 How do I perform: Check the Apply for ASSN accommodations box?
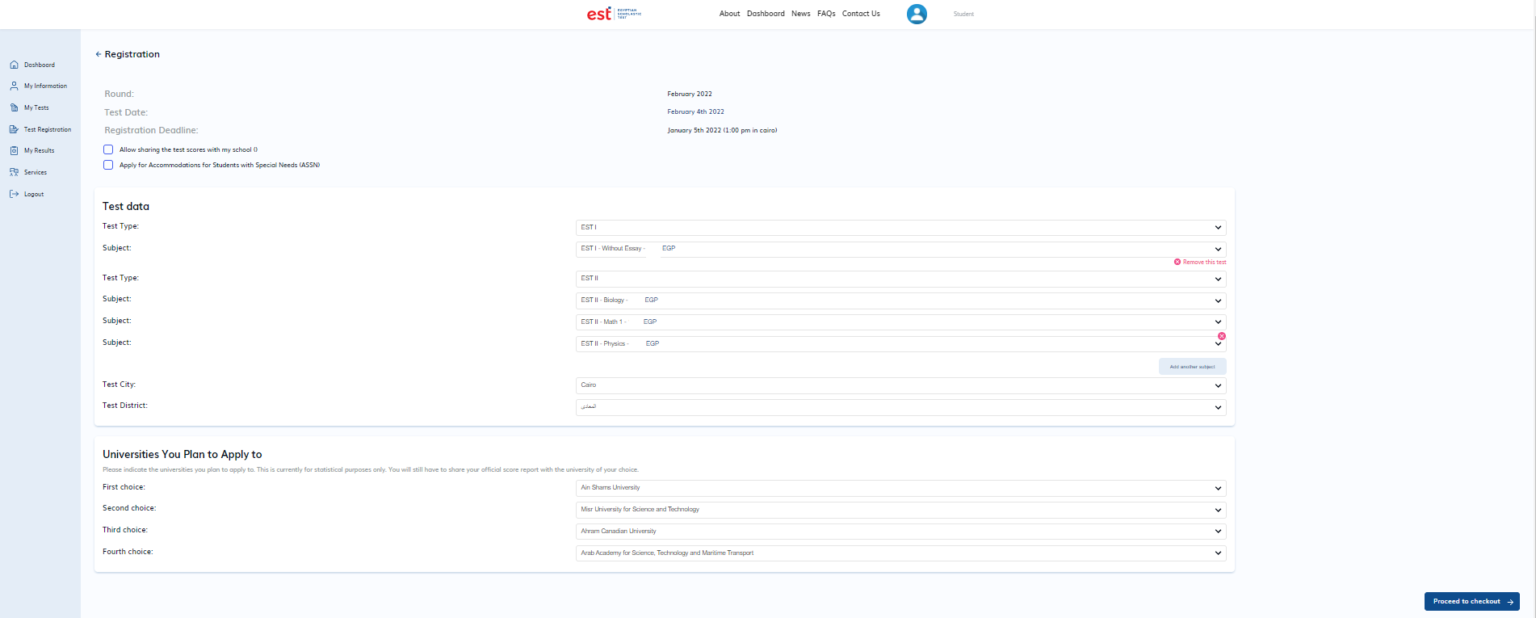(108, 164)
